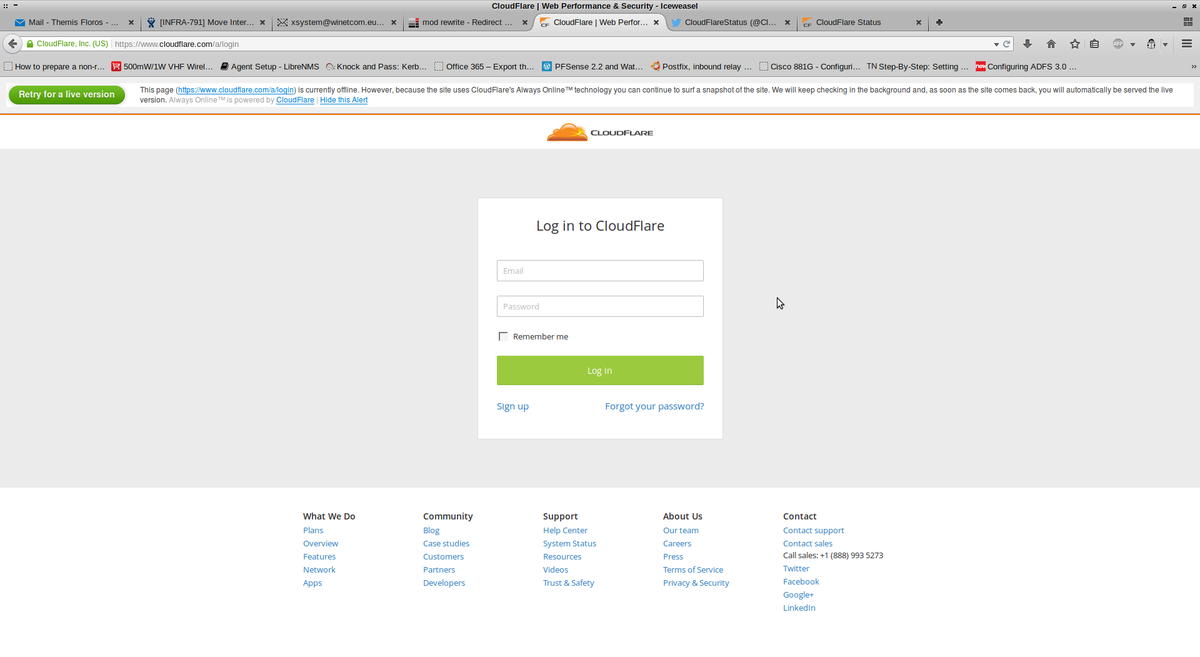Expand the Adblock Plus dropdown arrow
Viewport: 1200px width, 657px height.
[x=1133, y=44]
